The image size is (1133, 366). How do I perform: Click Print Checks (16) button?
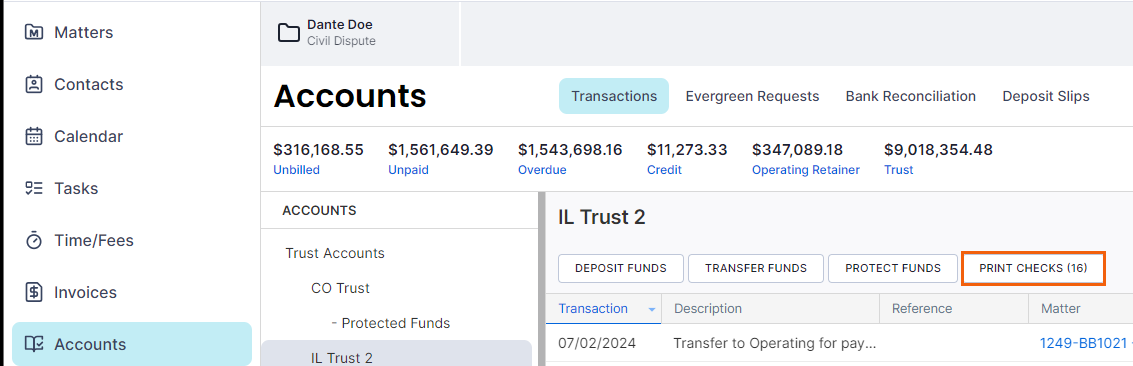click(1033, 268)
